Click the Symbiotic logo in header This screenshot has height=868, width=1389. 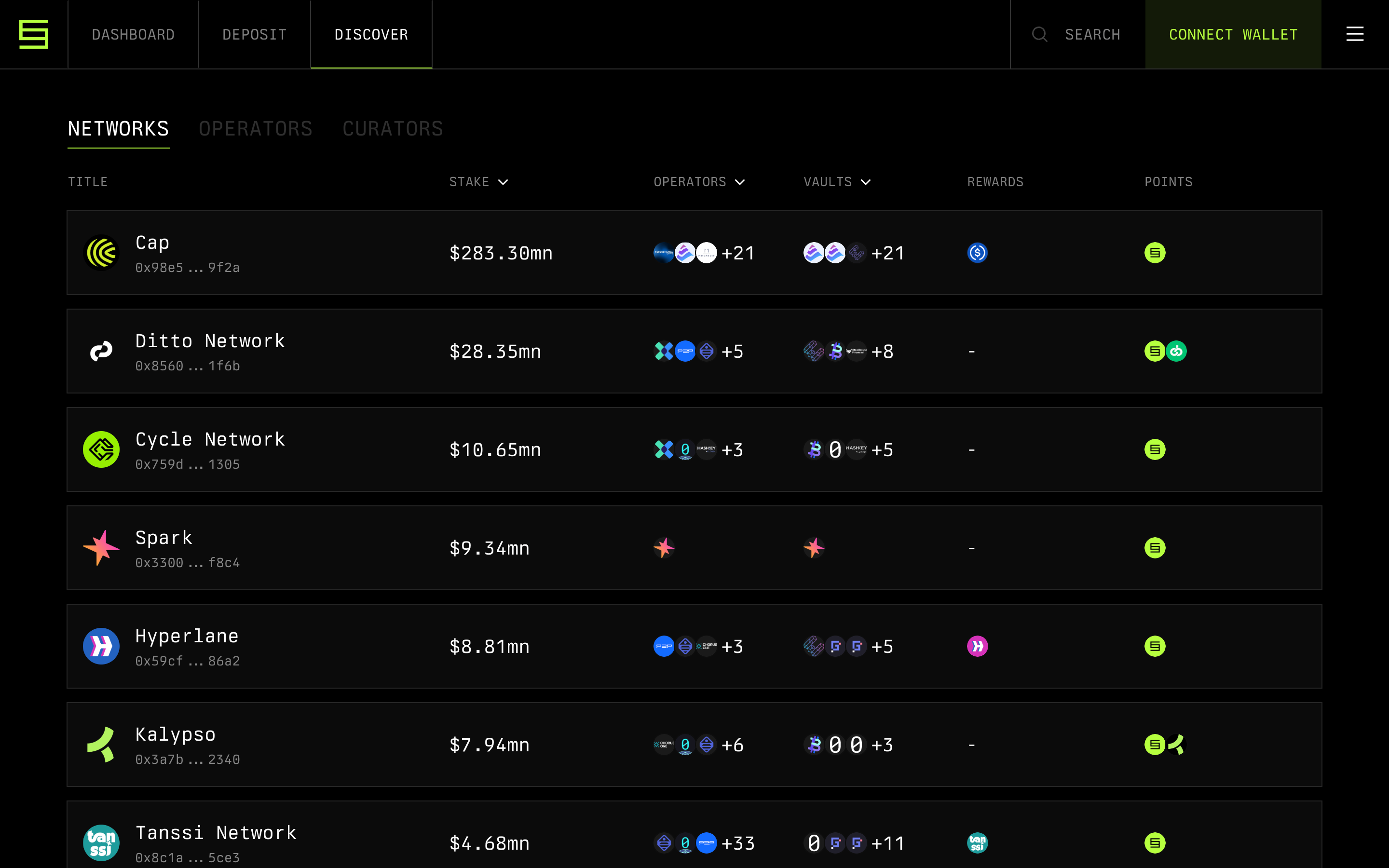[33, 34]
